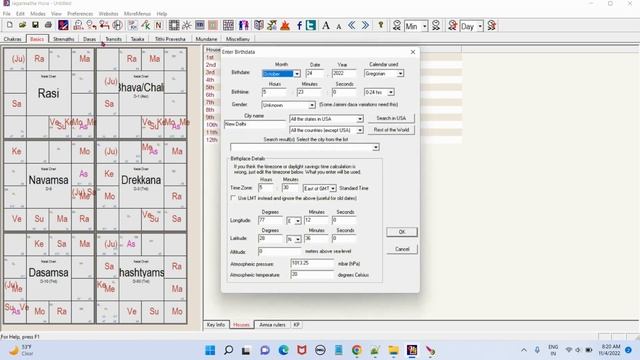Click the Twitter t toolbar icon
640x360 pixels.
(311, 25)
